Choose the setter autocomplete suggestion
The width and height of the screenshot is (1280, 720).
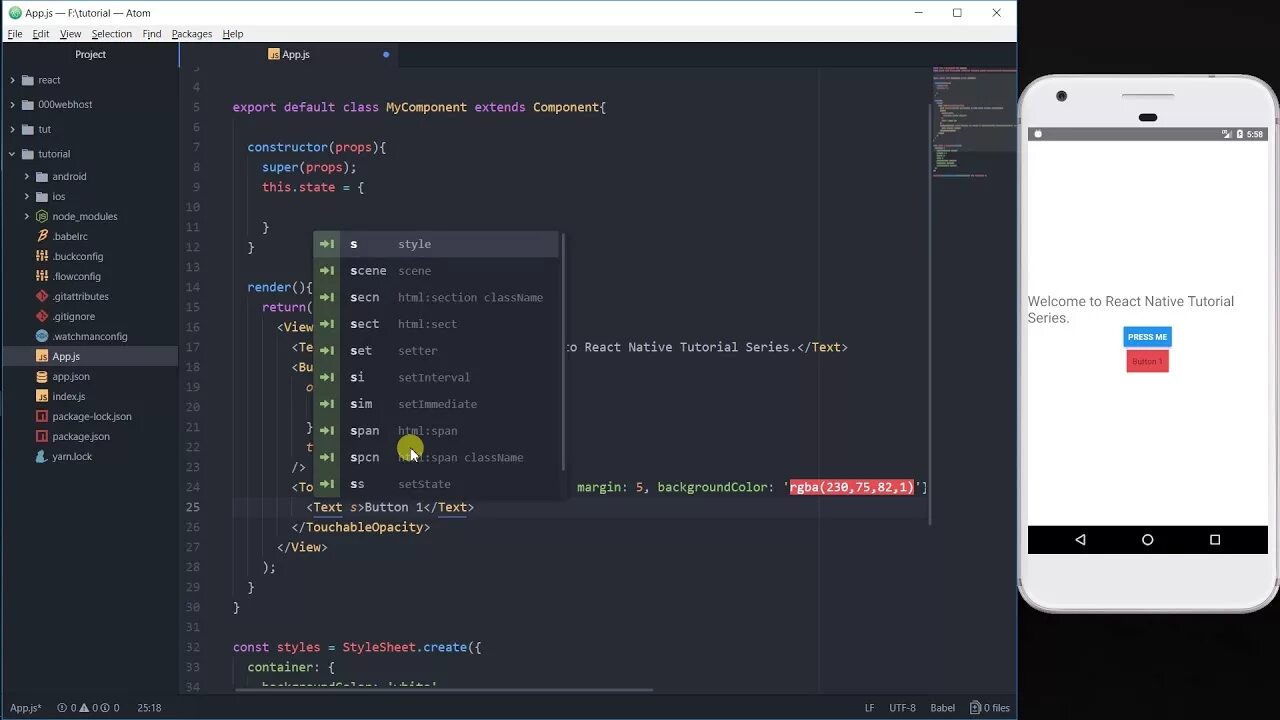click(x=436, y=351)
